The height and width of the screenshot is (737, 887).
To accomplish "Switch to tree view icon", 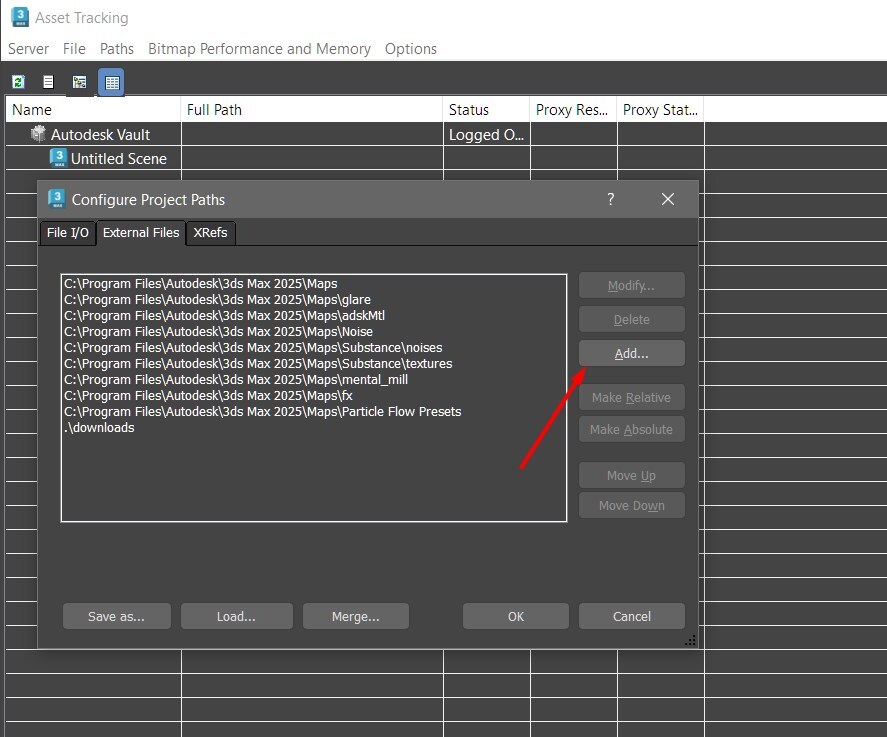I will [79, 82].
